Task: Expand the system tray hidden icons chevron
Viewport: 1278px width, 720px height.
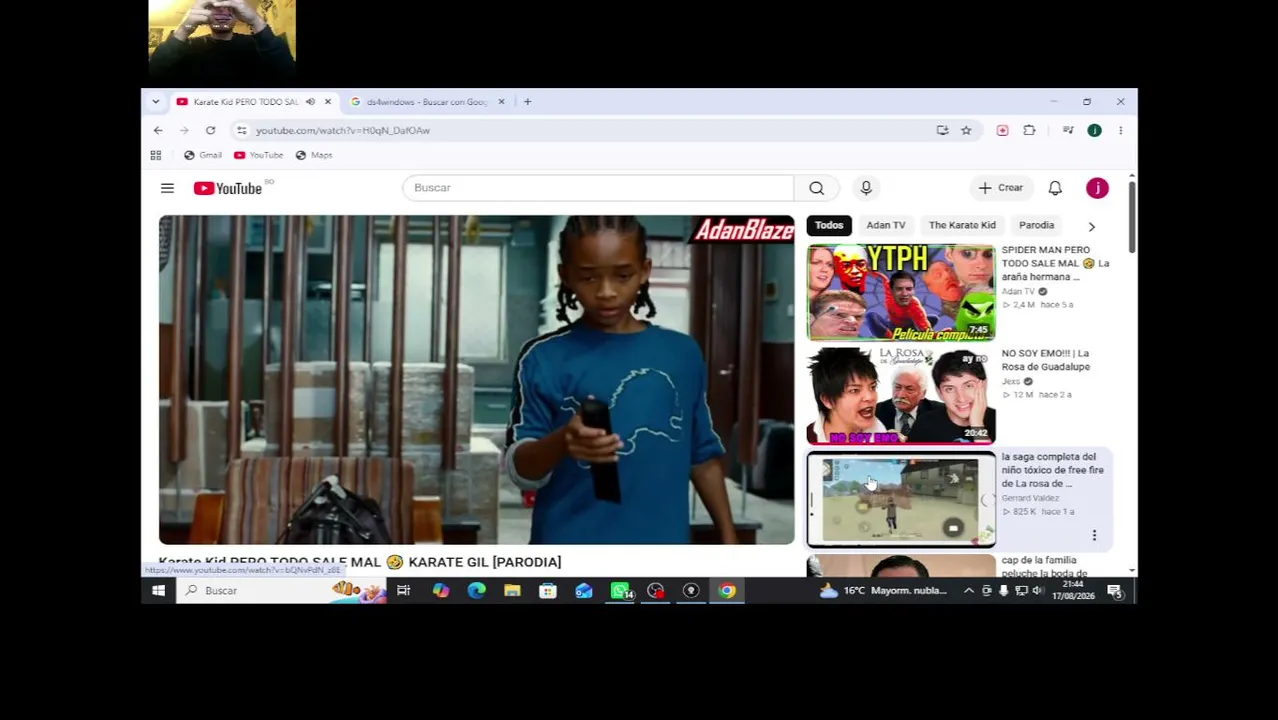Action: (968, 591)
